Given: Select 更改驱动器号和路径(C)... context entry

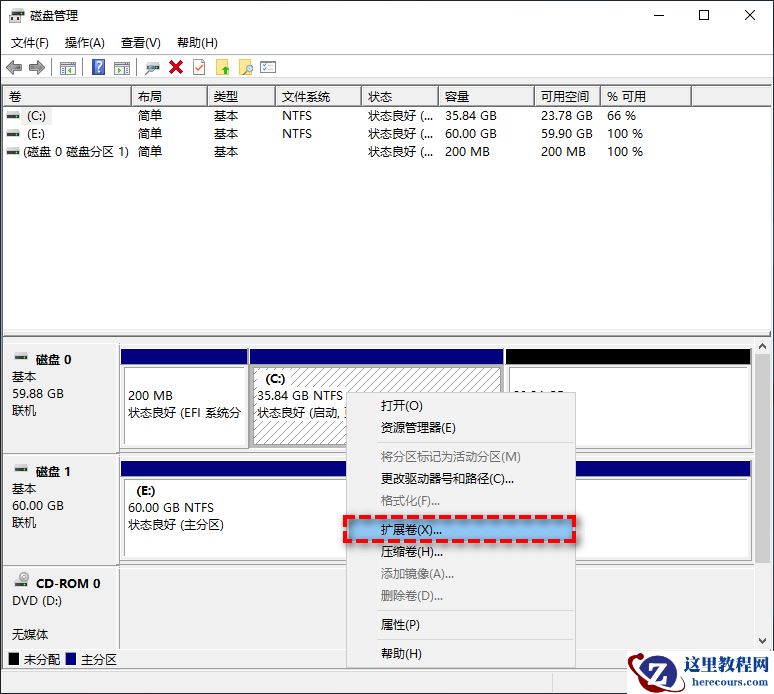Looking at the screenshot, I should point(461,479).
